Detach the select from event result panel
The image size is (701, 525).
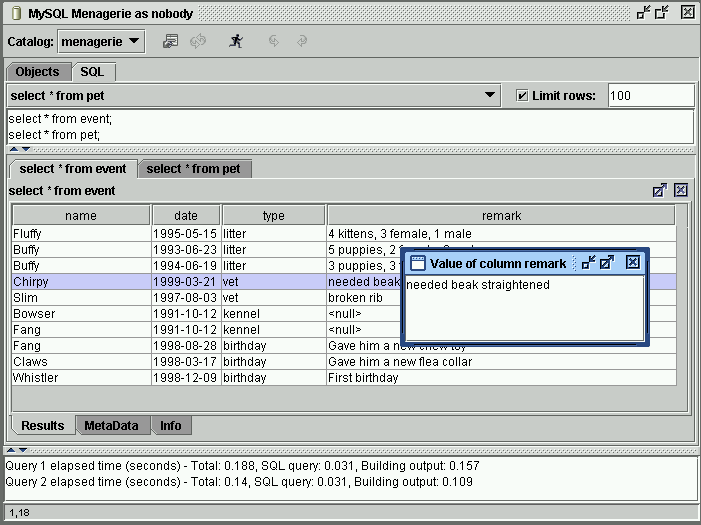[x=659, y=190]
